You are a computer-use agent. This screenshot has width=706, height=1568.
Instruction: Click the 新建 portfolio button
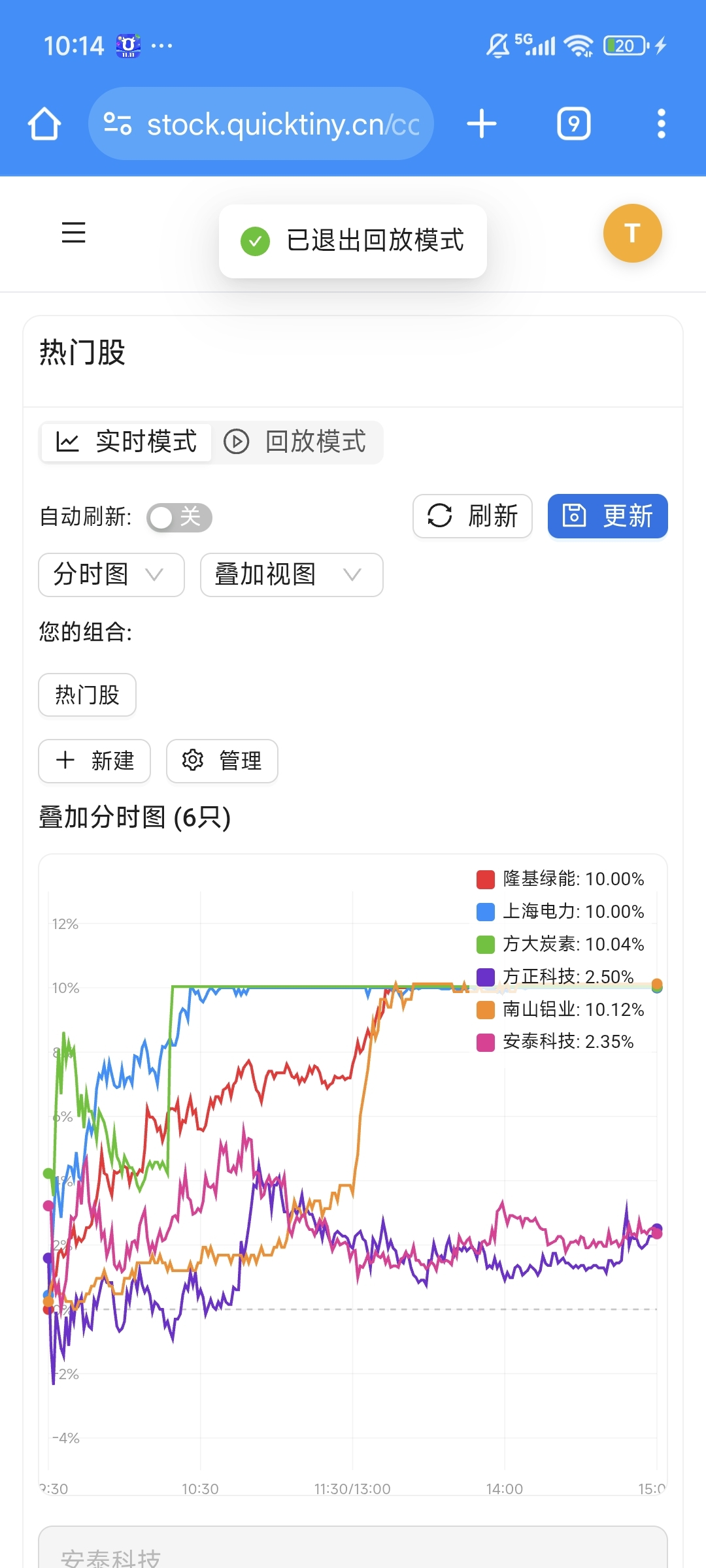point(95,760)
